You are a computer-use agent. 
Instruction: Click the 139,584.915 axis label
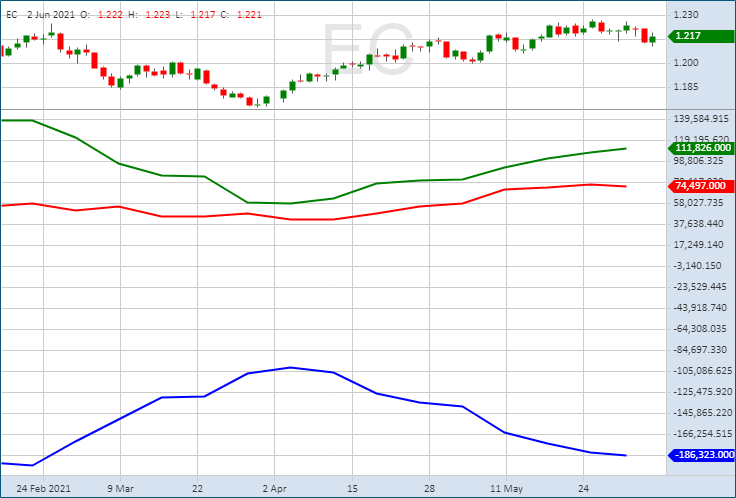tap(701, 119)
